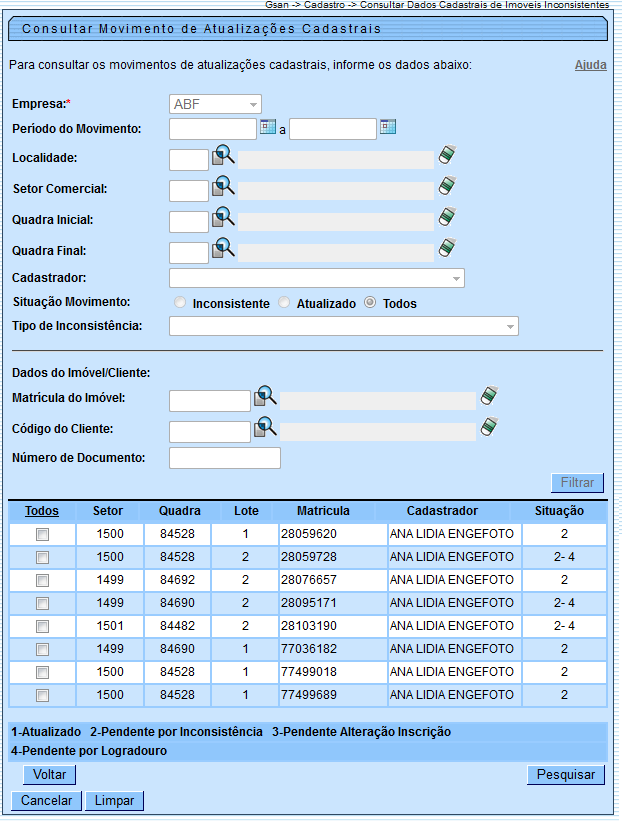The height and width of the screenshot is (826, 623).
Task: Tick the checkbox for matrícula 77499689
Action: tap(42, 695)
